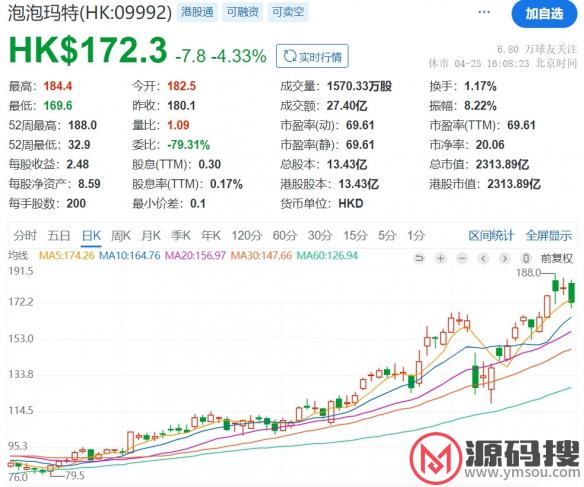The width and height of the screenshot is (584, 487).
Task: Click the change value -7.8 -4.33%
Action: 221,56
